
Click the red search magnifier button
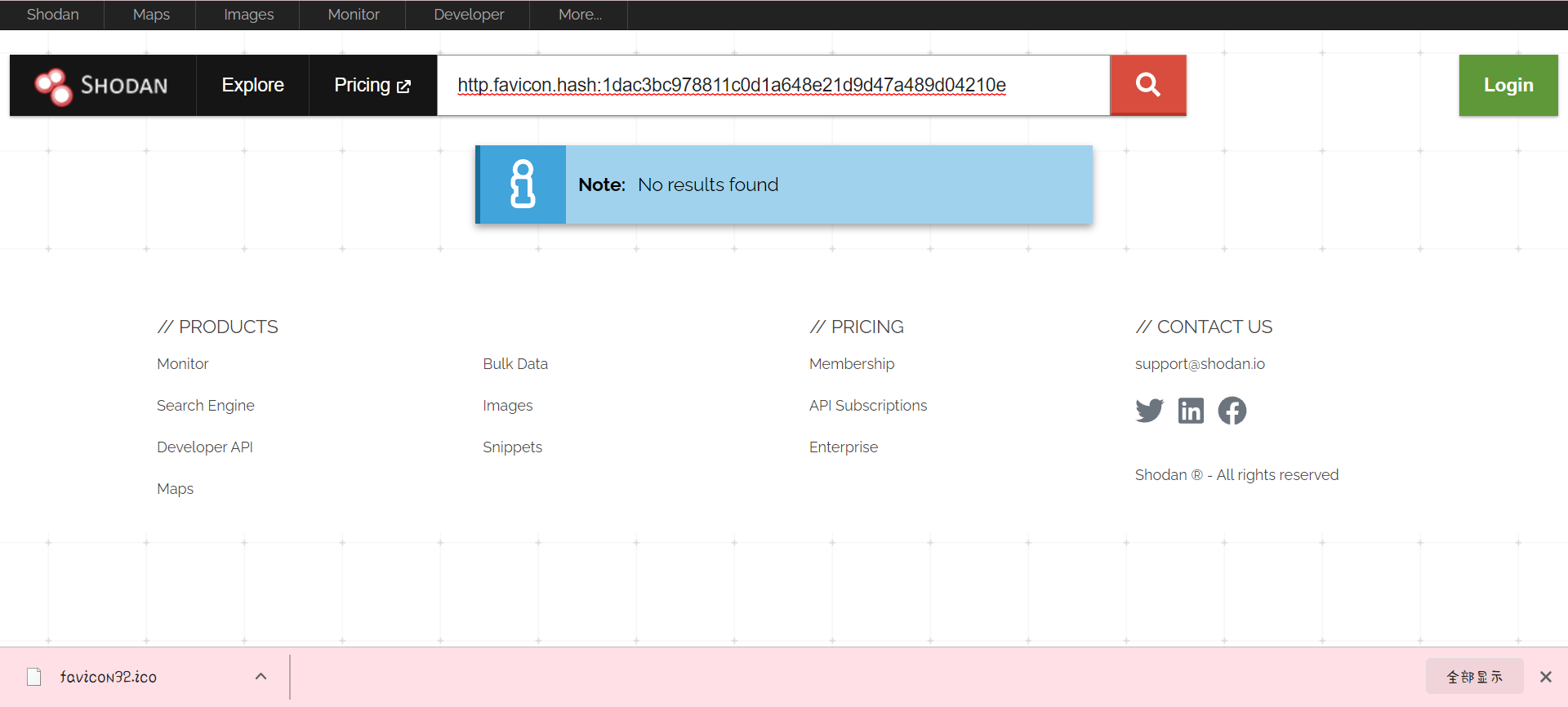pyautogui.click(x=1147, y=85)
